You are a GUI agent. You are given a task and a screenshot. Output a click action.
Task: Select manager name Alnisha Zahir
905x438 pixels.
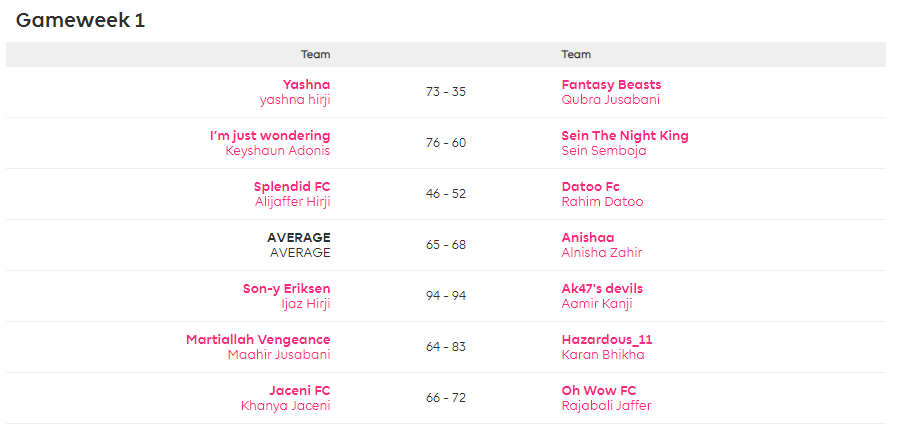click(602, 253)
